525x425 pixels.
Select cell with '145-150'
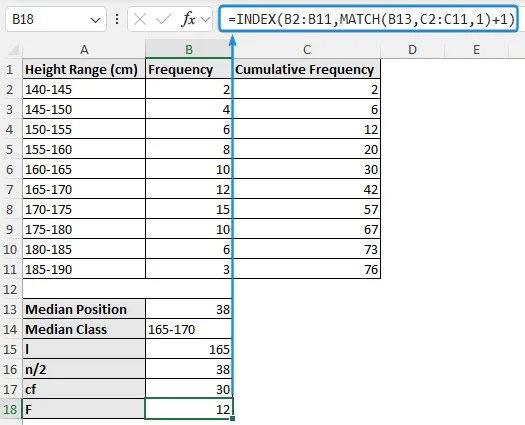[84, 110]
